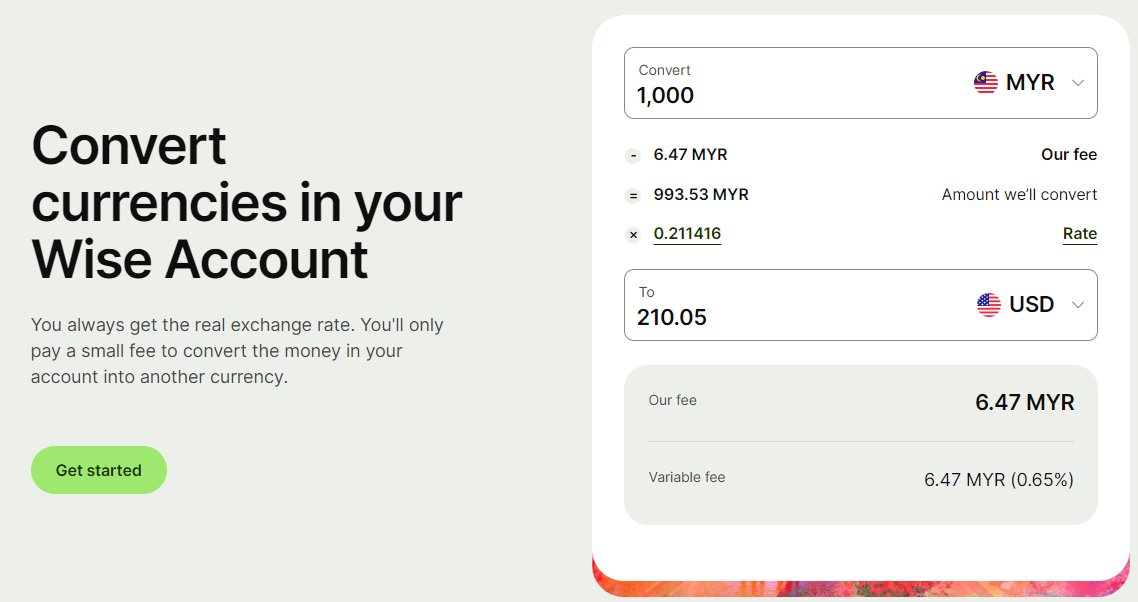Viewport: 1138px width, 602px height.
Task: Click the 6.47 MYR fee amount
Action: (690, 155)
